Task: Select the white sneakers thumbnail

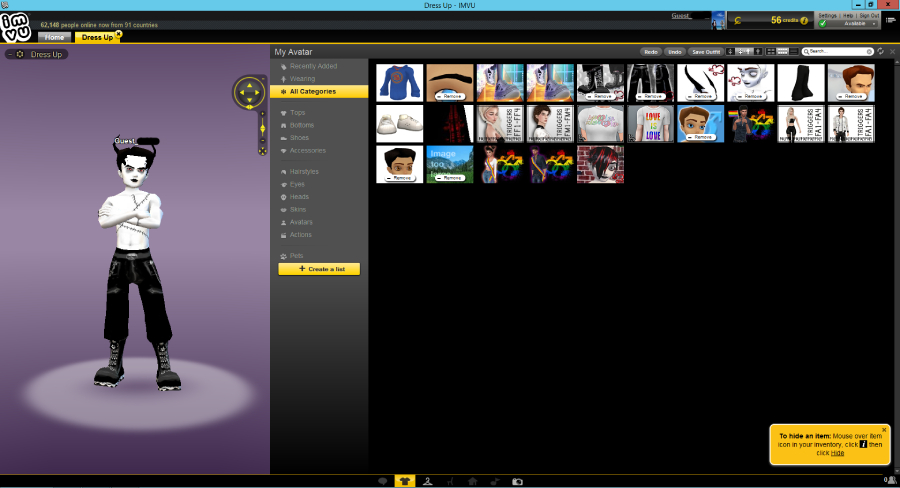Action: (399, 123)
